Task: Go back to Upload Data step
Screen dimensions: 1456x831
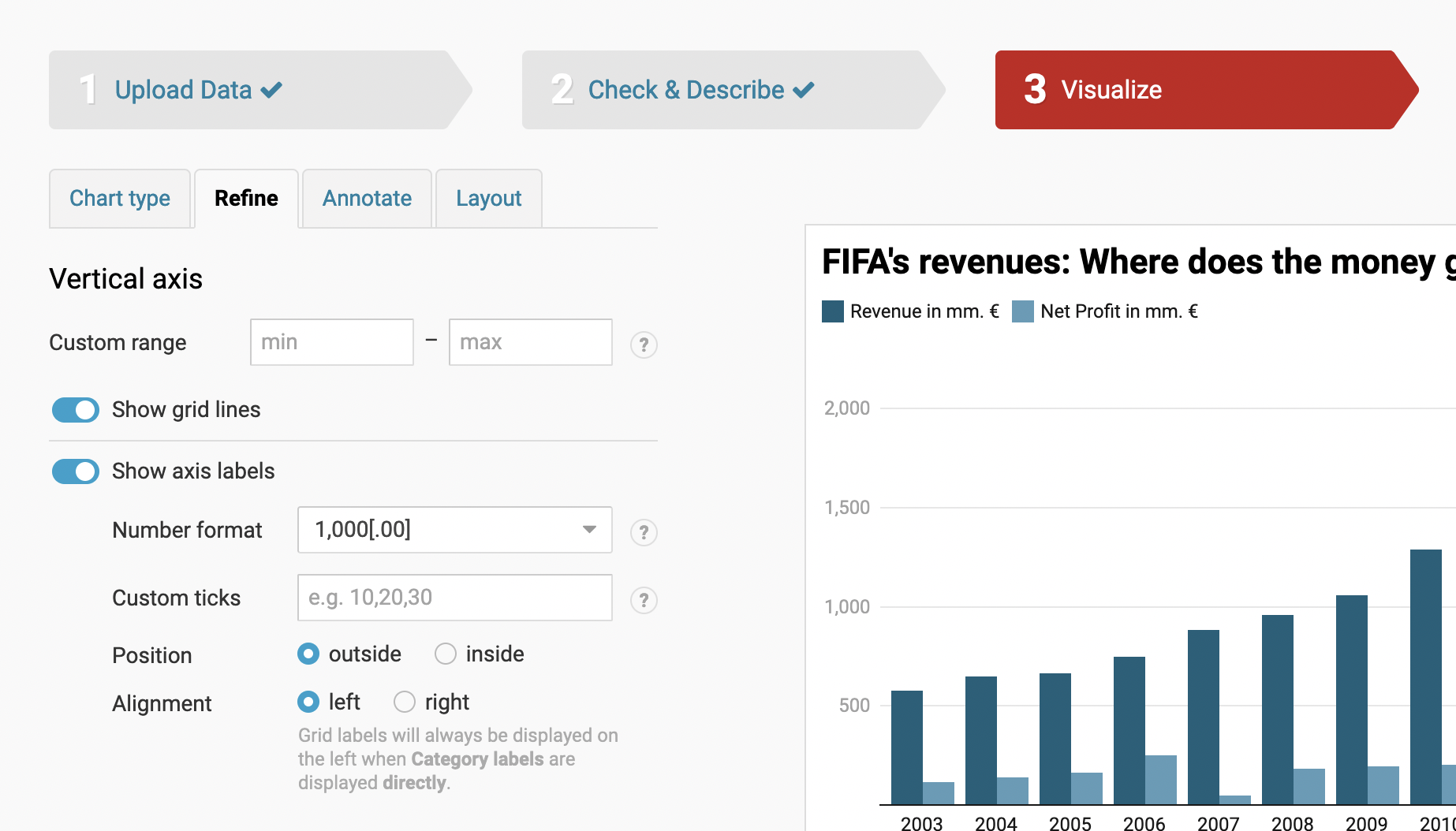Action: pyautogui.click(x=183, y=90)
